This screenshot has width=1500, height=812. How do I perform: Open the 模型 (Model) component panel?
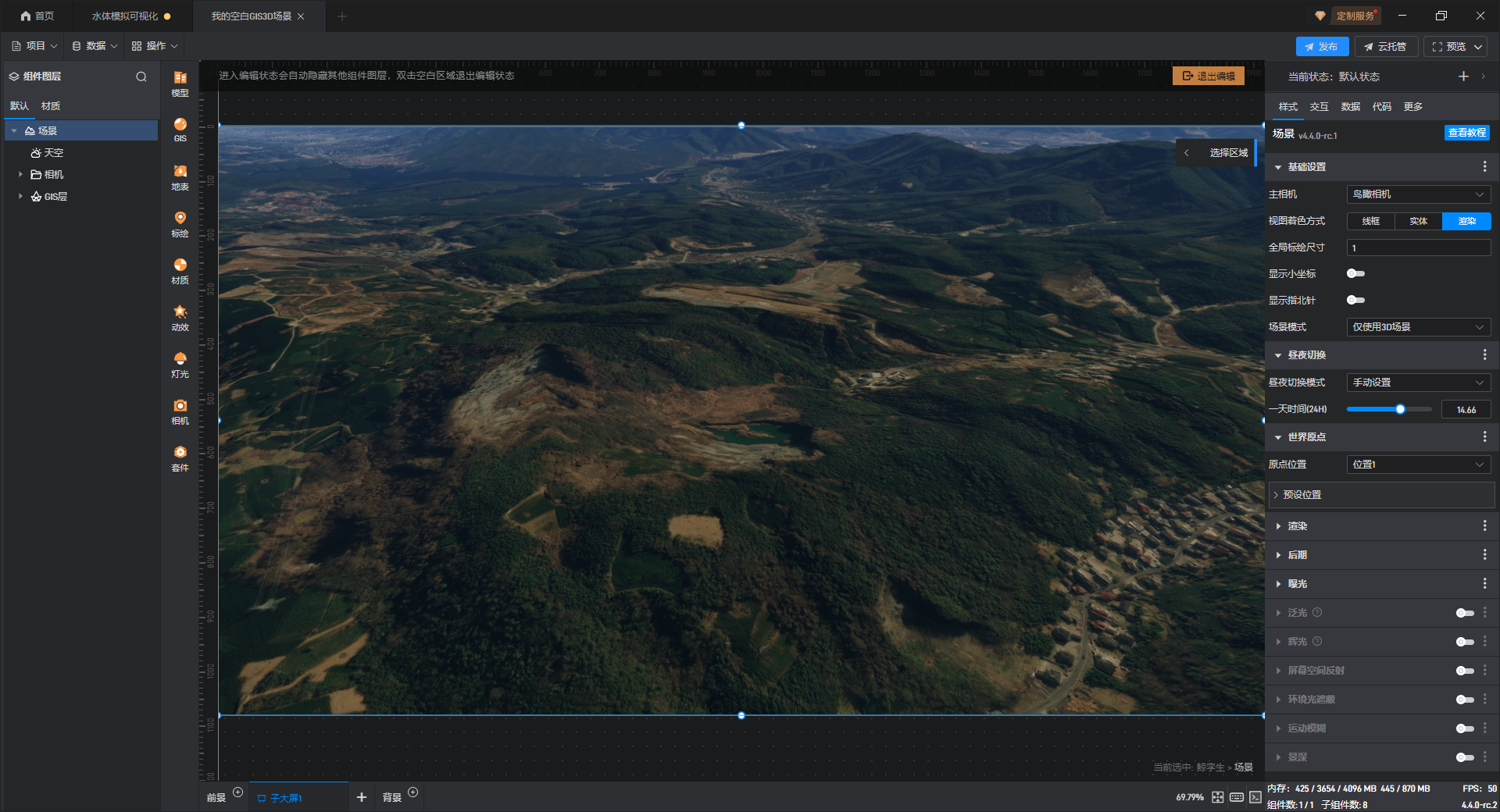[x=180, y=84]
